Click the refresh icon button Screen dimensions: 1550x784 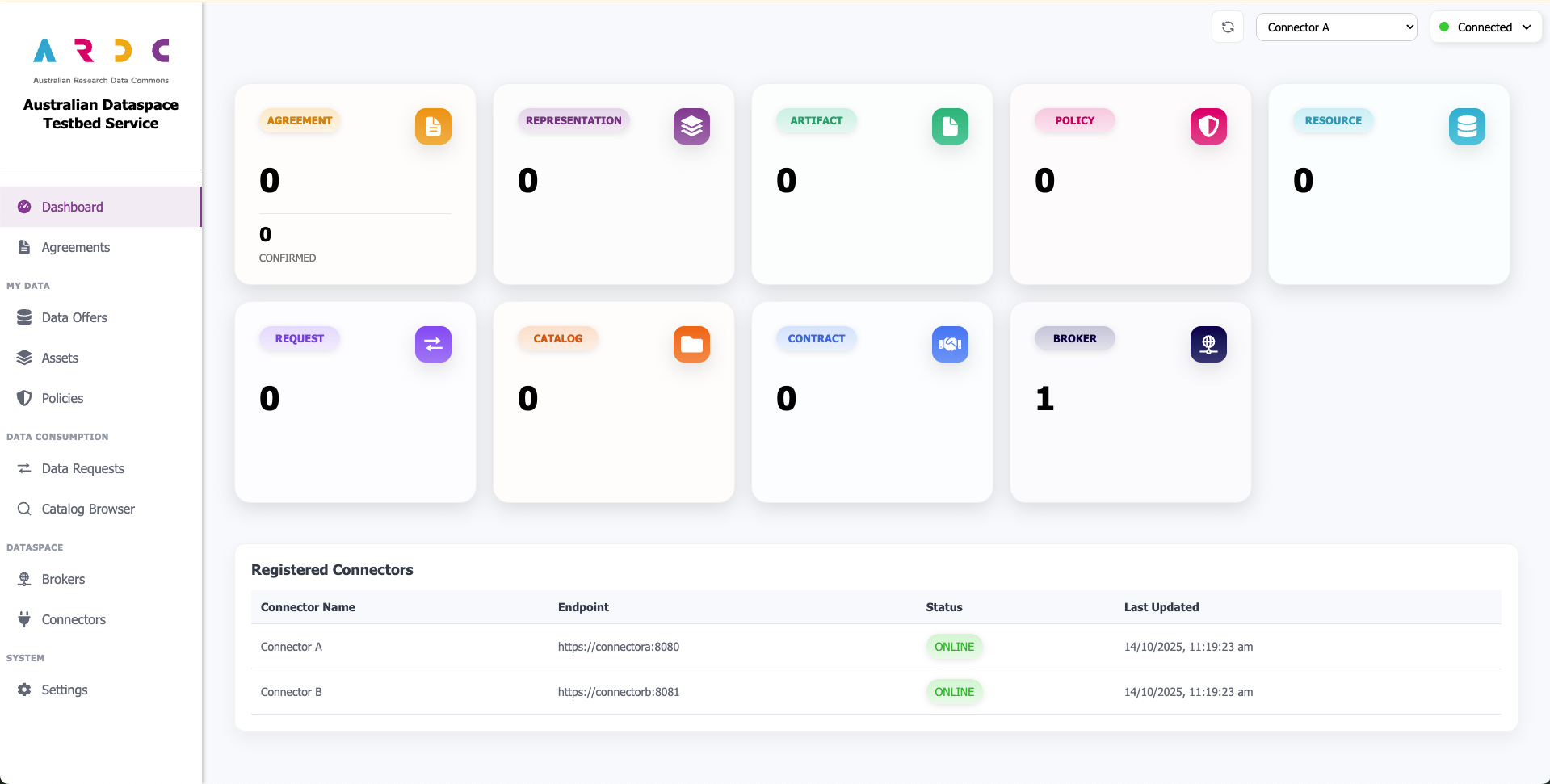pos(1228,27)
